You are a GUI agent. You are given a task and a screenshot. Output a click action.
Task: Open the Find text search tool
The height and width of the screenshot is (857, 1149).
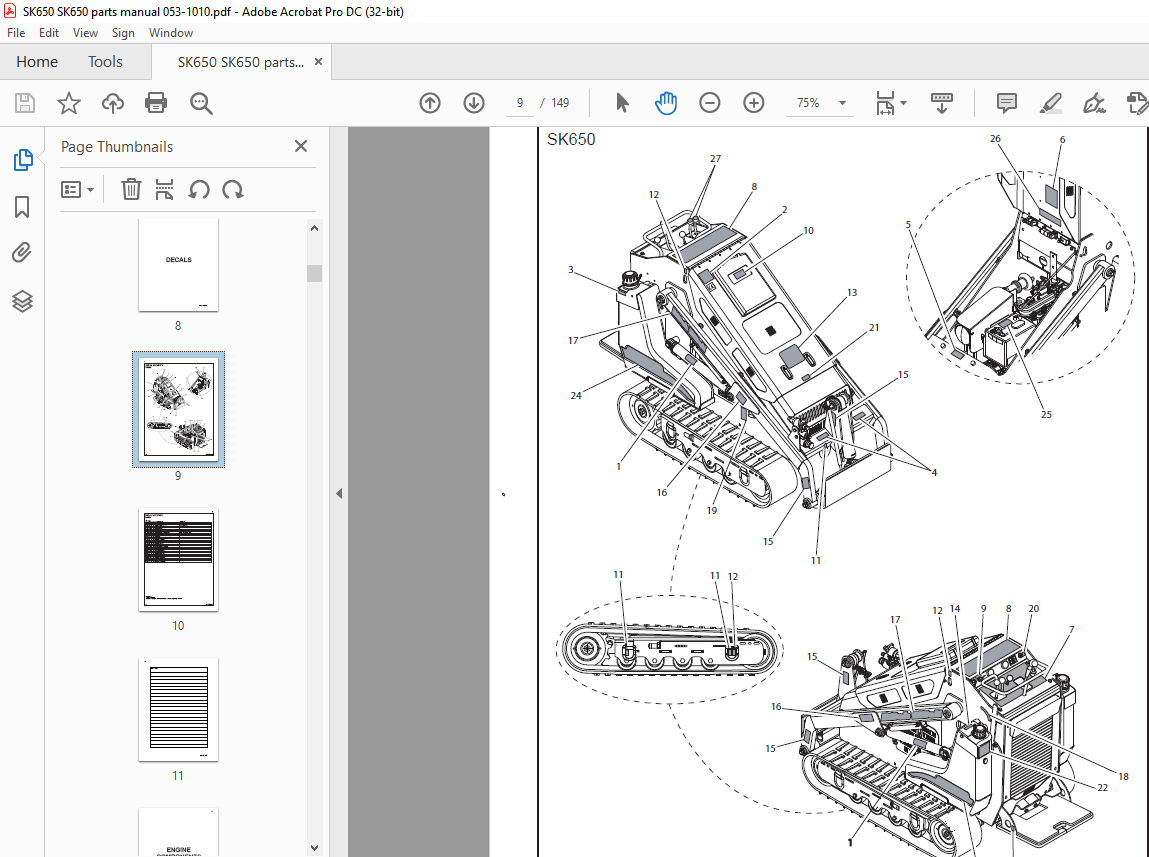(x=201, y=103)
